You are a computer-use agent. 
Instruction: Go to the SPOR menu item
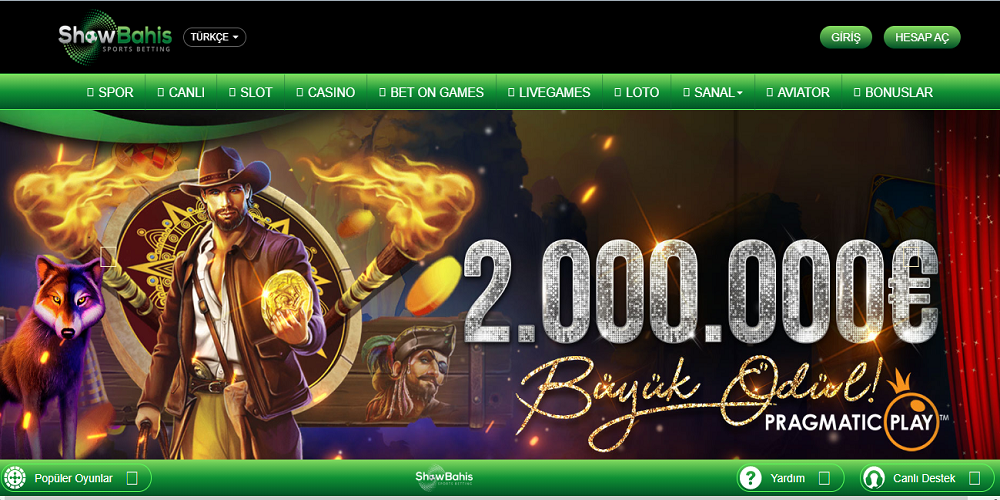[110, 92]
